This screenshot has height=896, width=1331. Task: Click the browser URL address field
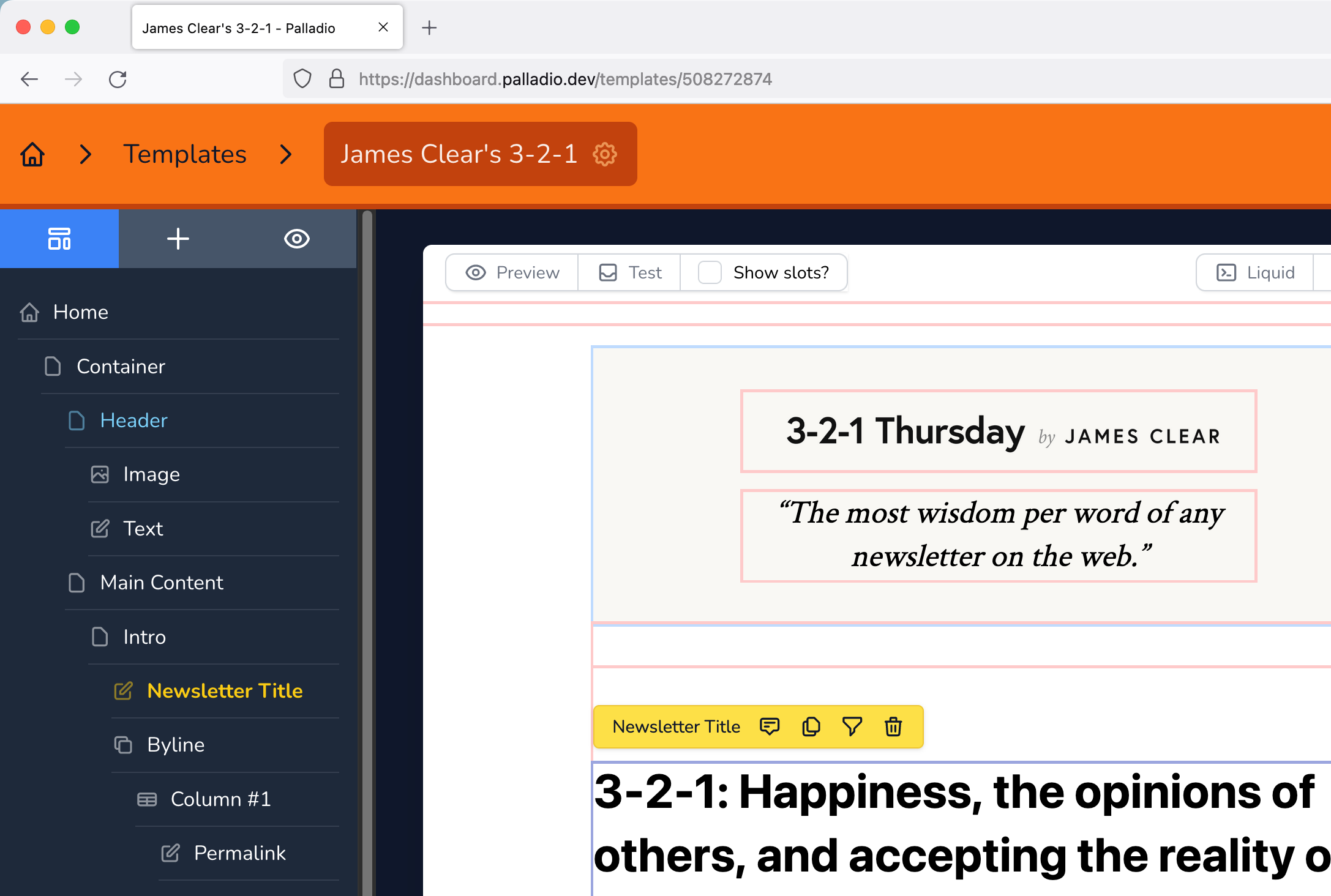[564, 79]
